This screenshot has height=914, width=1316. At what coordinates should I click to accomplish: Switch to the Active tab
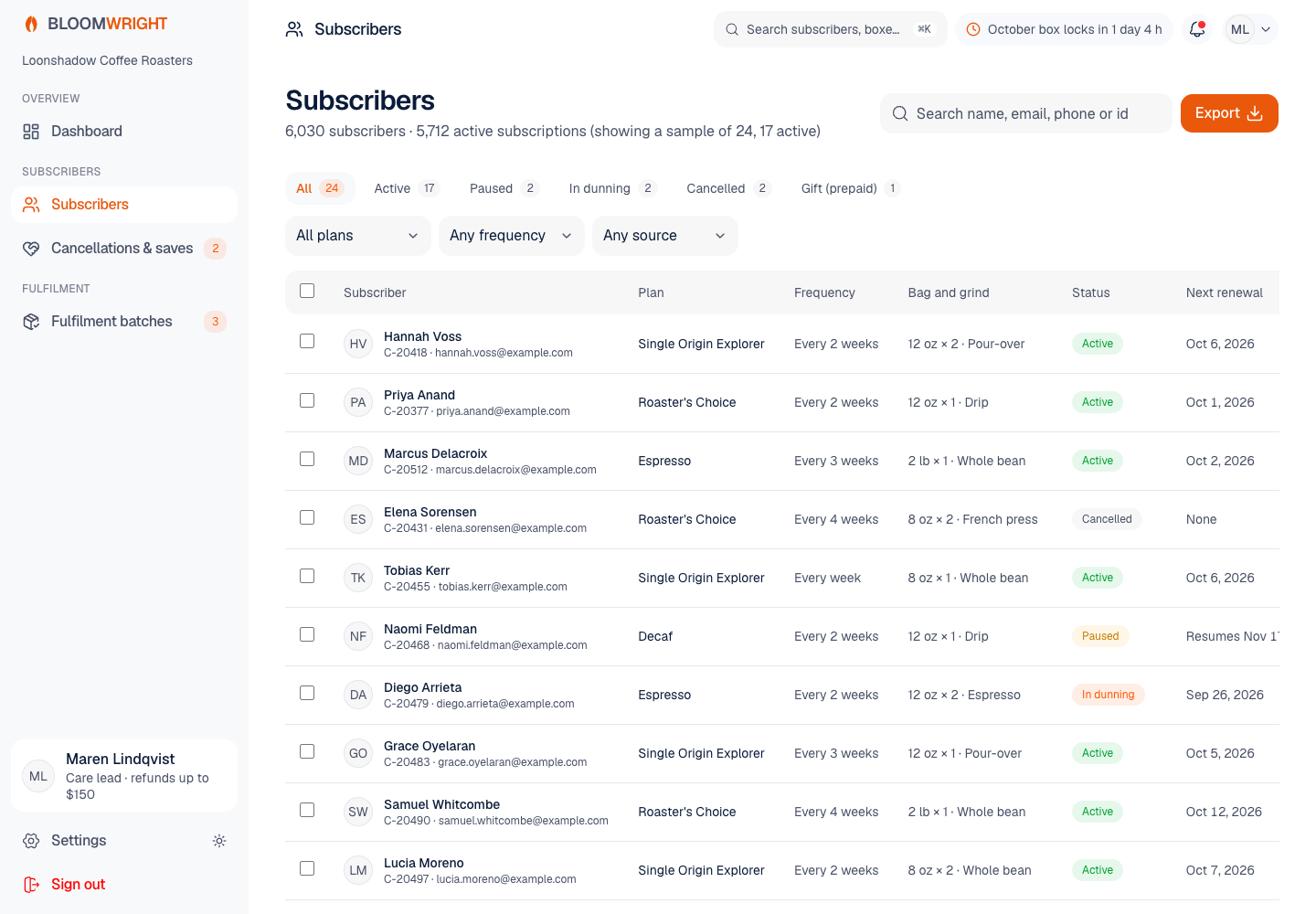point(407,188)
